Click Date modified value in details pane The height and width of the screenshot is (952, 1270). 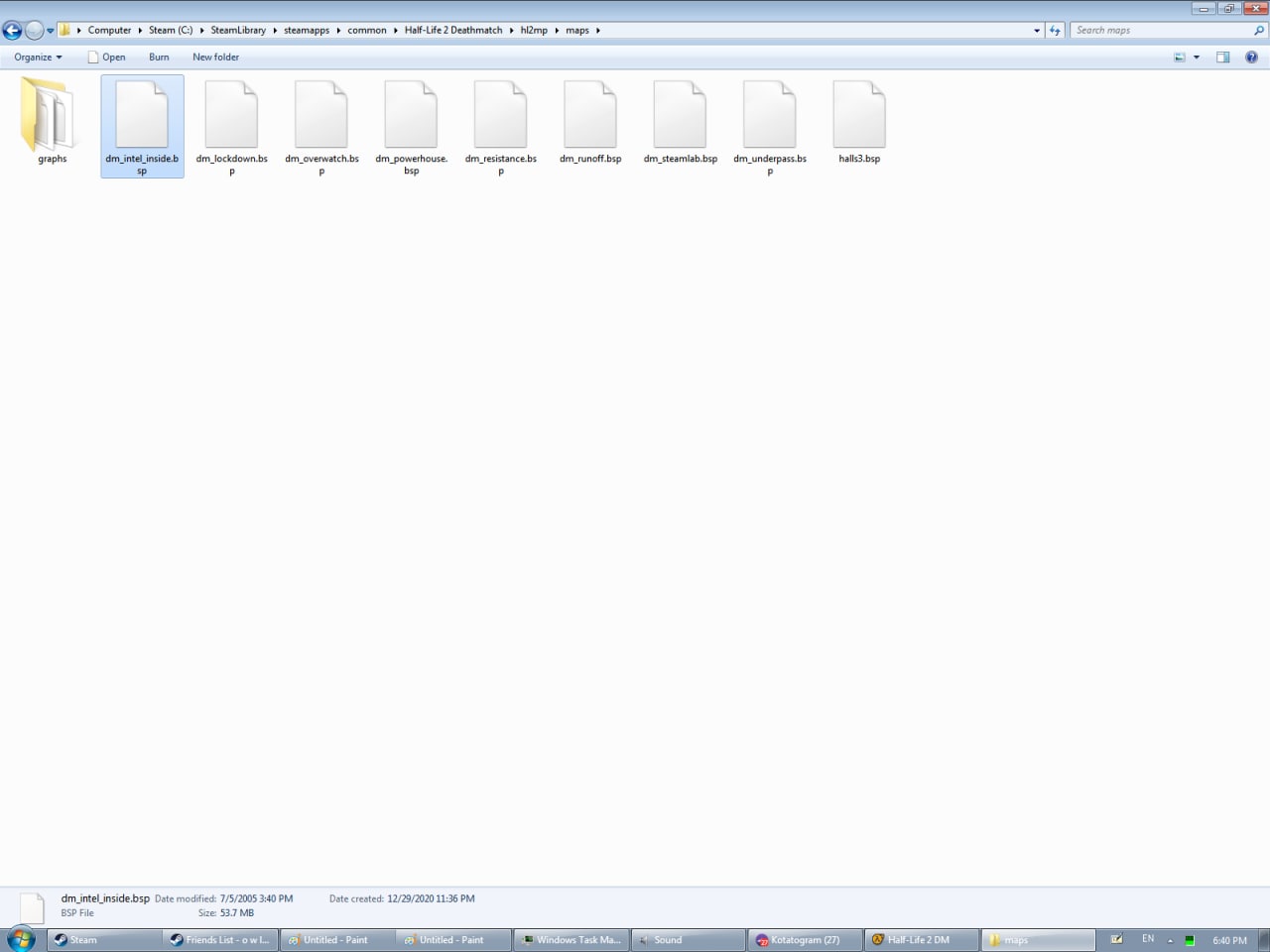pos(256,898)
